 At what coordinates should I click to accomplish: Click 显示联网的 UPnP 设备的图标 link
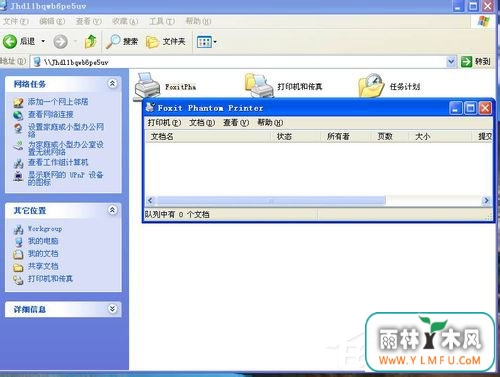(x=65, y=178)
